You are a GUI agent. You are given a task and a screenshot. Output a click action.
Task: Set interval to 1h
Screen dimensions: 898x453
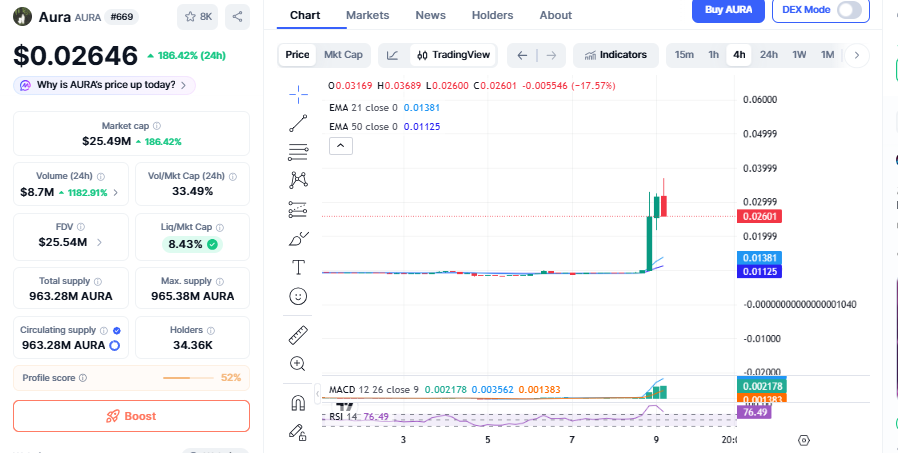(713, 55)
